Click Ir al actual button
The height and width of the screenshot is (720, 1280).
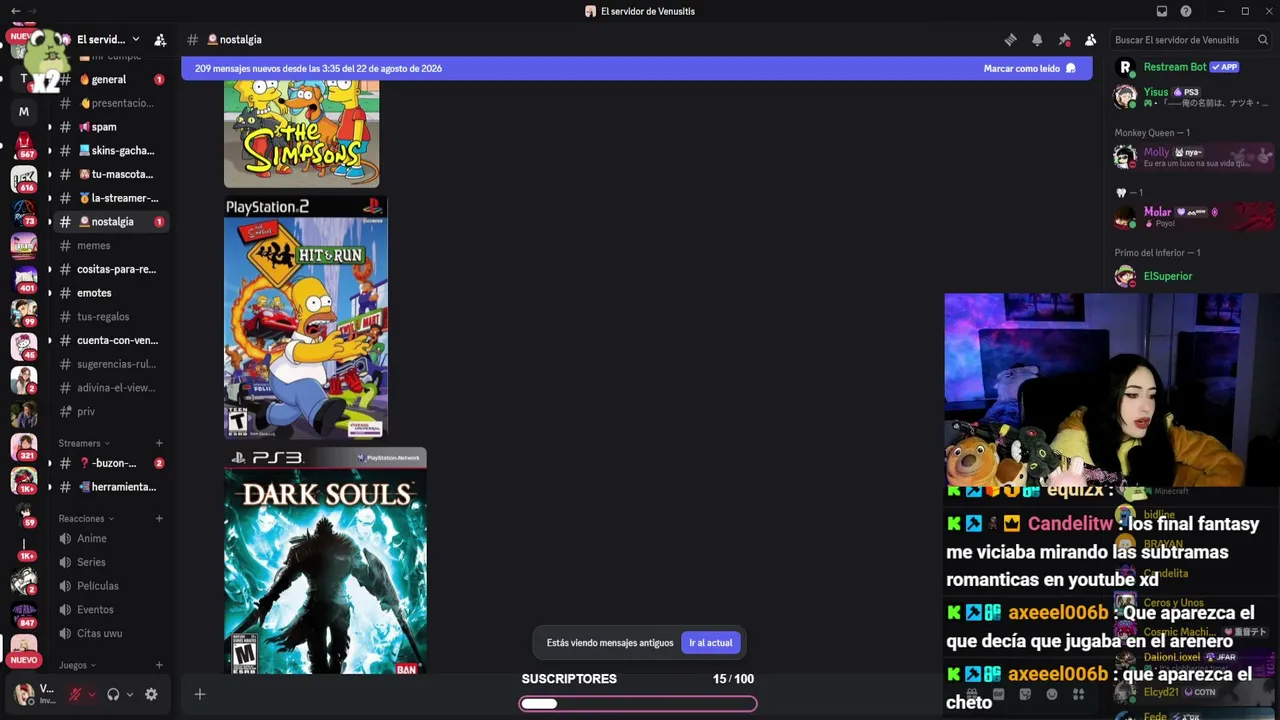pyautogui.click(x=710, y=643)
